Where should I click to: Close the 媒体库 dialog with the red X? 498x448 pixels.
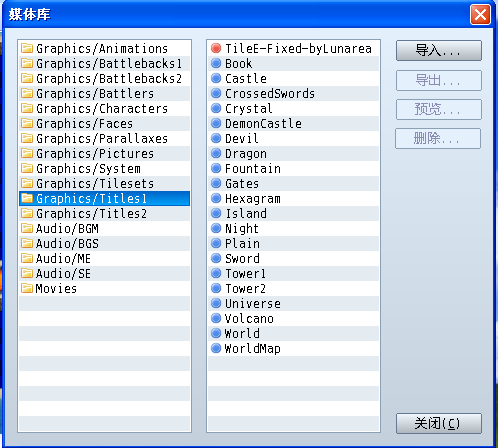(480, 15)
